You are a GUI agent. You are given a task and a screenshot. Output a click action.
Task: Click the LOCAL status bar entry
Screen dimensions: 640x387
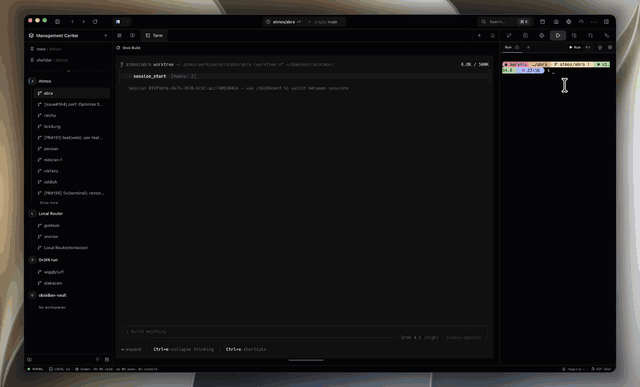tap(60, 369)
